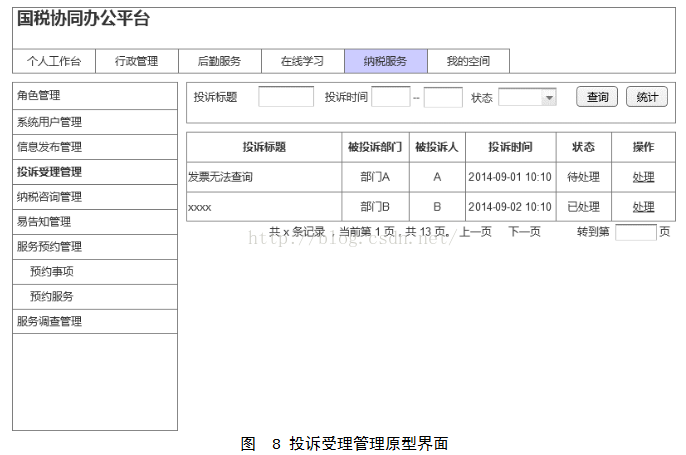Click the 国税协同办公平台 title
The image size is (686, 455).
pos(83,19)
